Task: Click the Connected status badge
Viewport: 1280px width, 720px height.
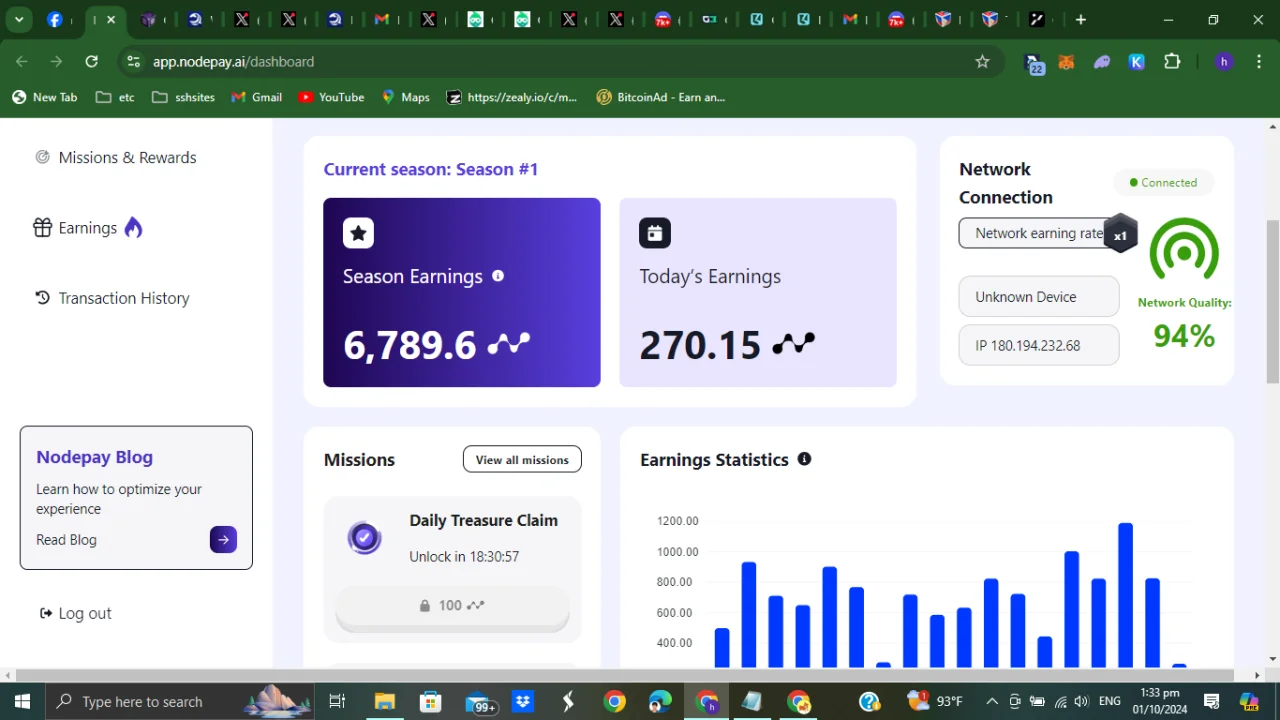Action: click(1163, 183)
